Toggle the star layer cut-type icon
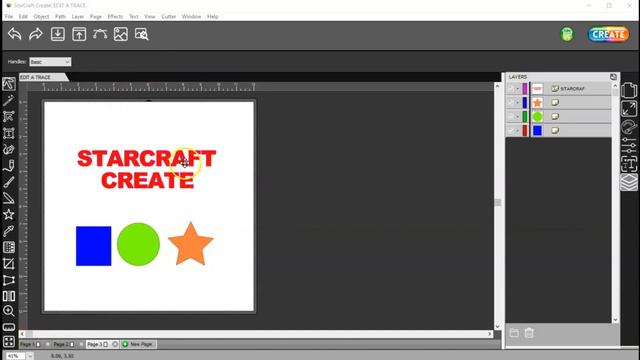 tap(555, 102)
